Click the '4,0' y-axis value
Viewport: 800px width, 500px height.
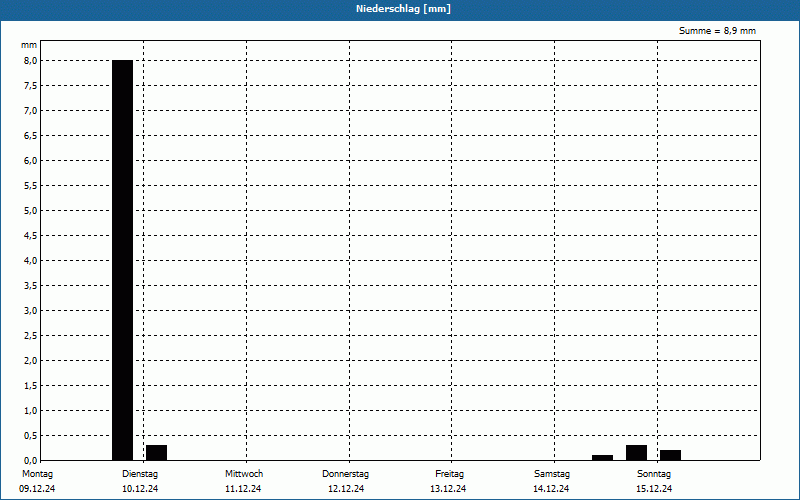31,261
